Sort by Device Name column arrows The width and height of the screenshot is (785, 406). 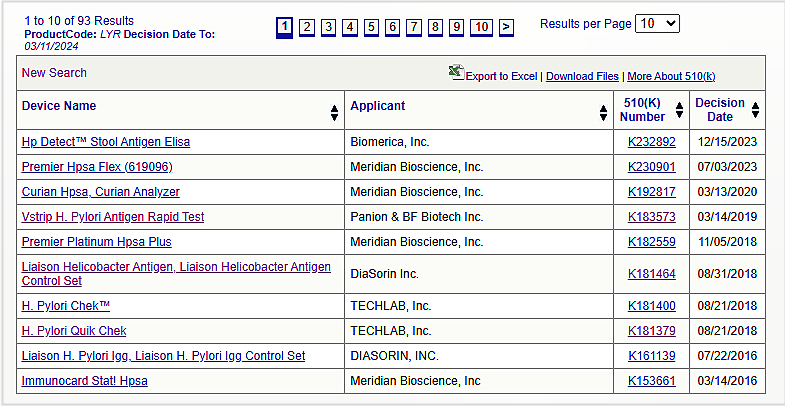click(334, 113)
